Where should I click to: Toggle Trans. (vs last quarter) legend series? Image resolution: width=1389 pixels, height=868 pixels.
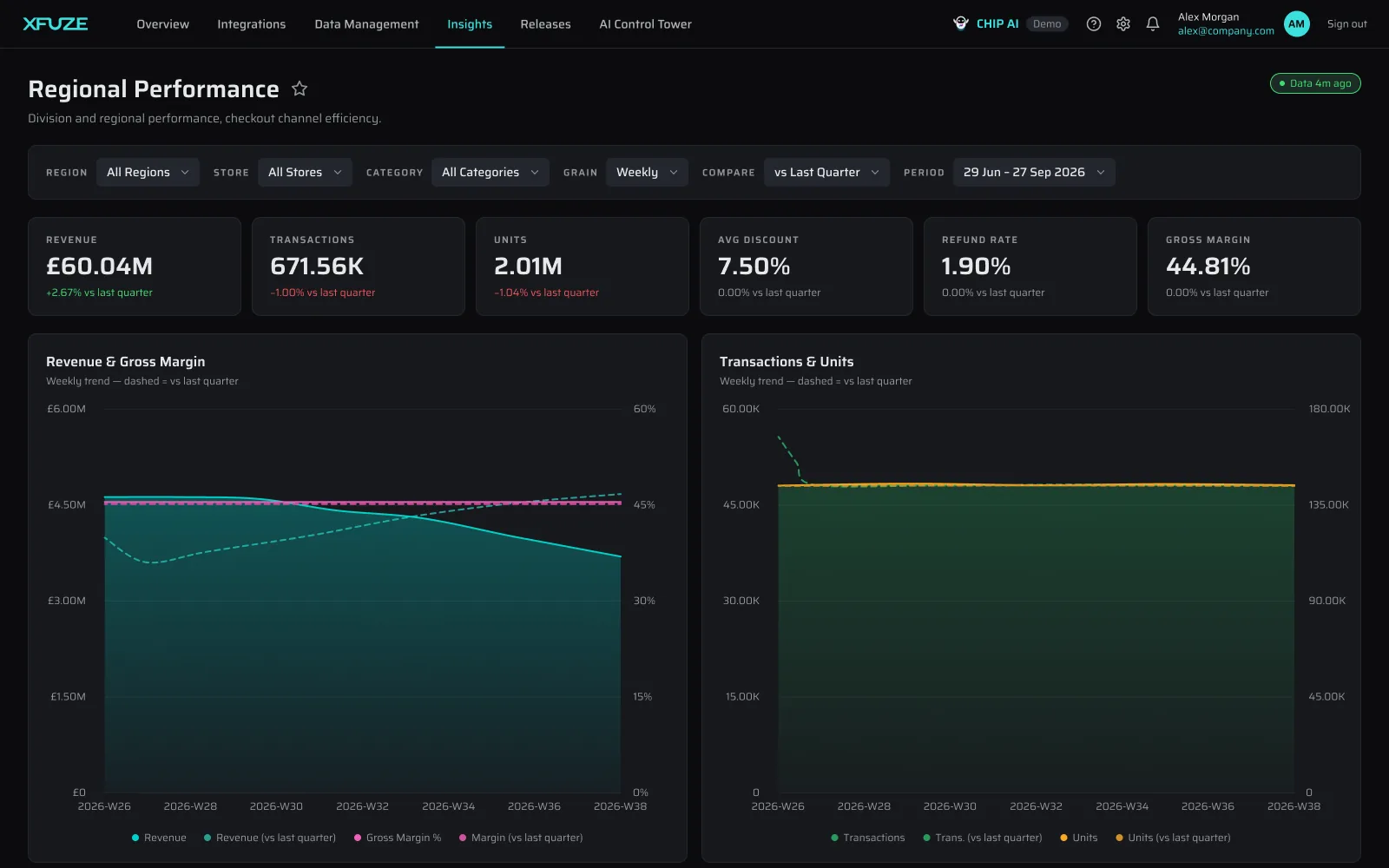982,838
